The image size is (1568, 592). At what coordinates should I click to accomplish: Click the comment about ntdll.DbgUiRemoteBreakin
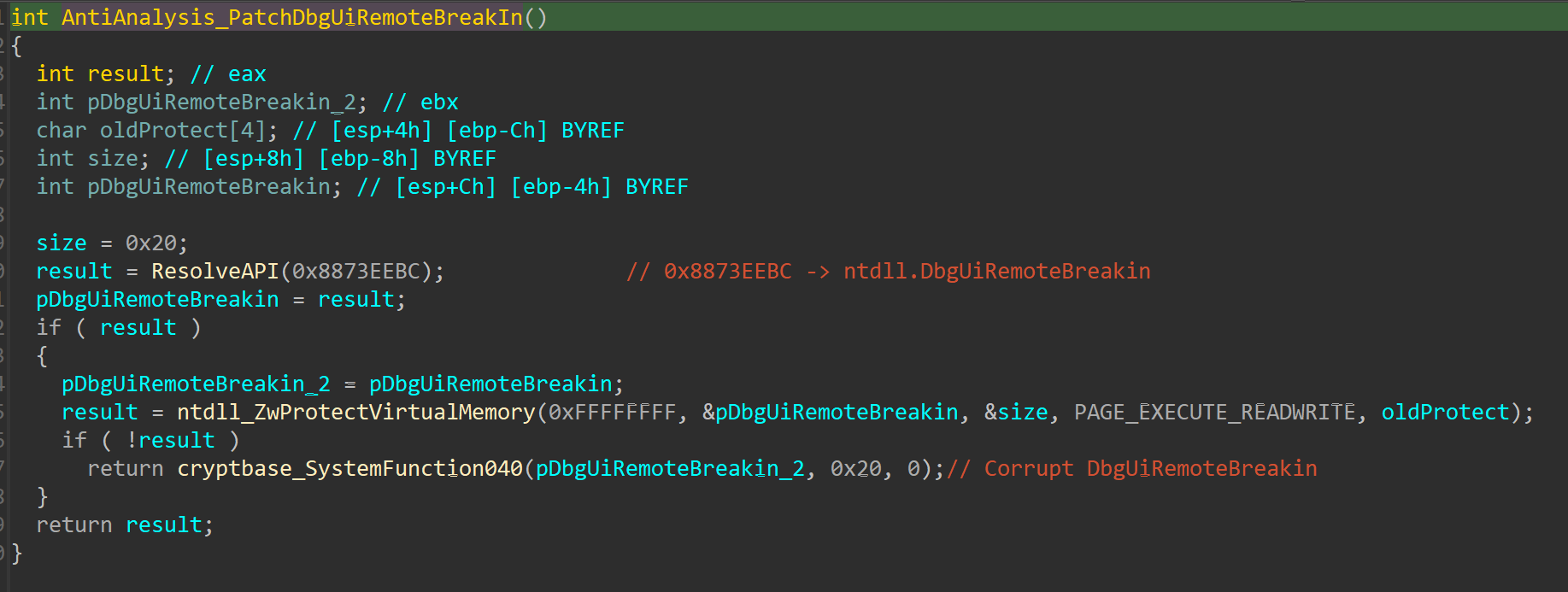pyautogui.click(x=889, y=271)
